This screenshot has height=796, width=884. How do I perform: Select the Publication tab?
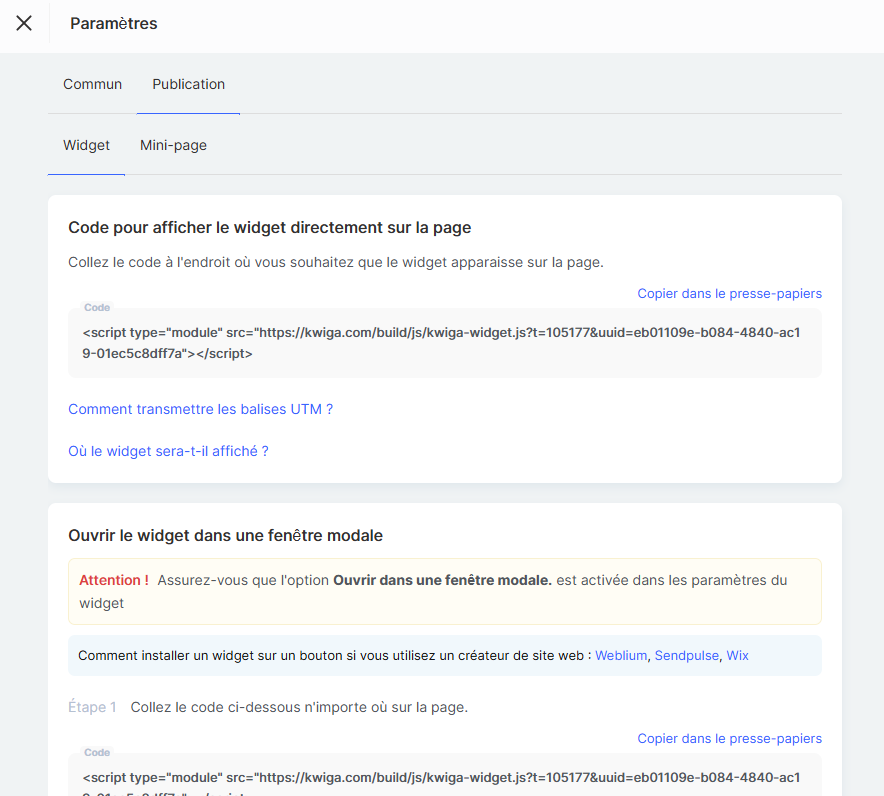[x=188, y=84]
